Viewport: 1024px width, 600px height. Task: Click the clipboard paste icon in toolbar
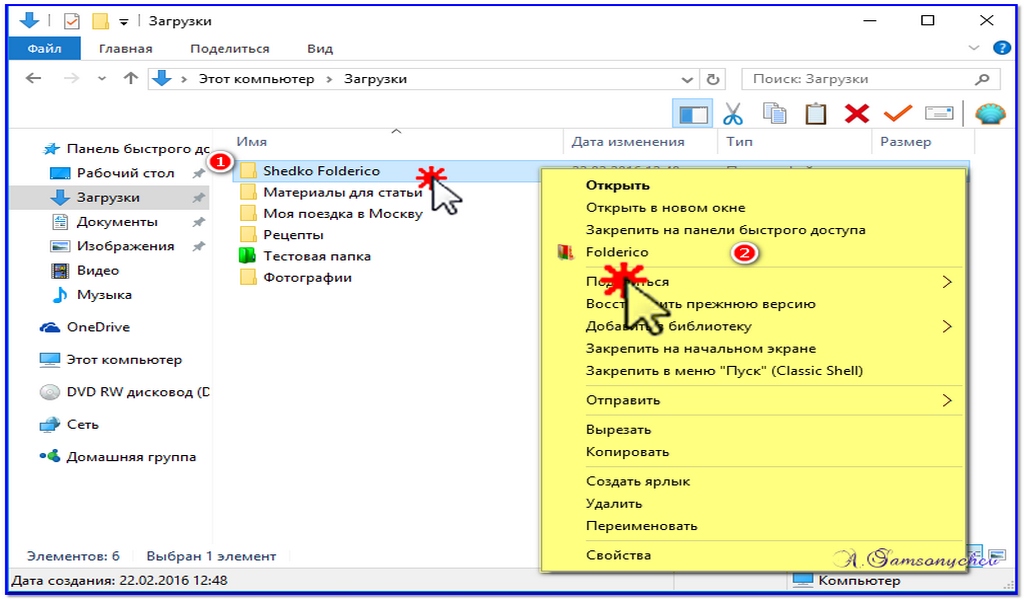point(816,114)
